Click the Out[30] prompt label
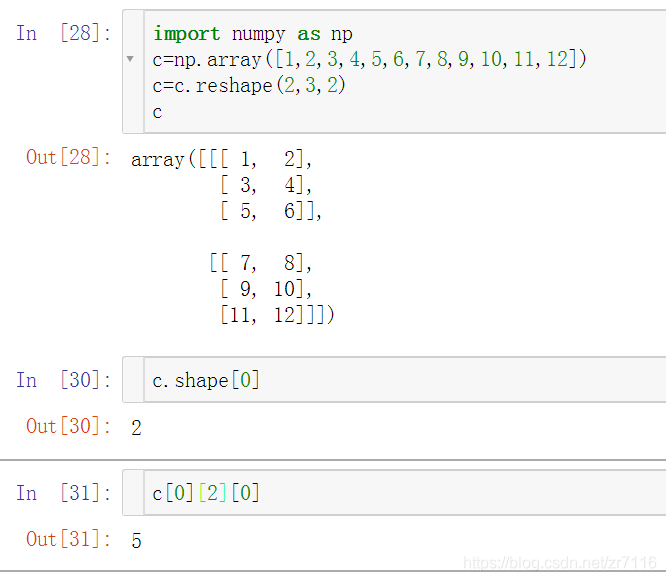Screen dimensions: 666x581 coord(69,426)
